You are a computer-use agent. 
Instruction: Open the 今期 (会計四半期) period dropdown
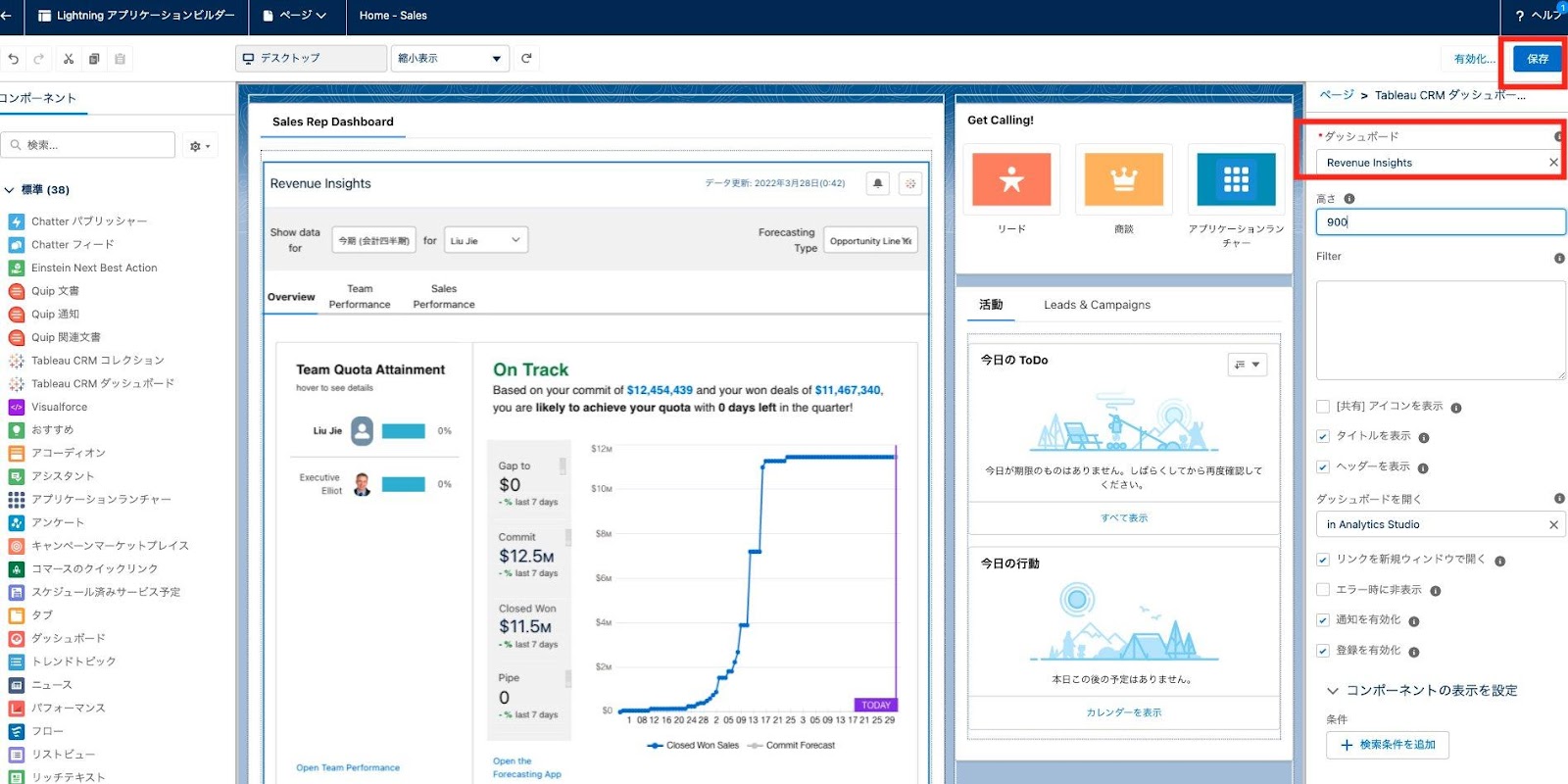(x=373, y=240)
